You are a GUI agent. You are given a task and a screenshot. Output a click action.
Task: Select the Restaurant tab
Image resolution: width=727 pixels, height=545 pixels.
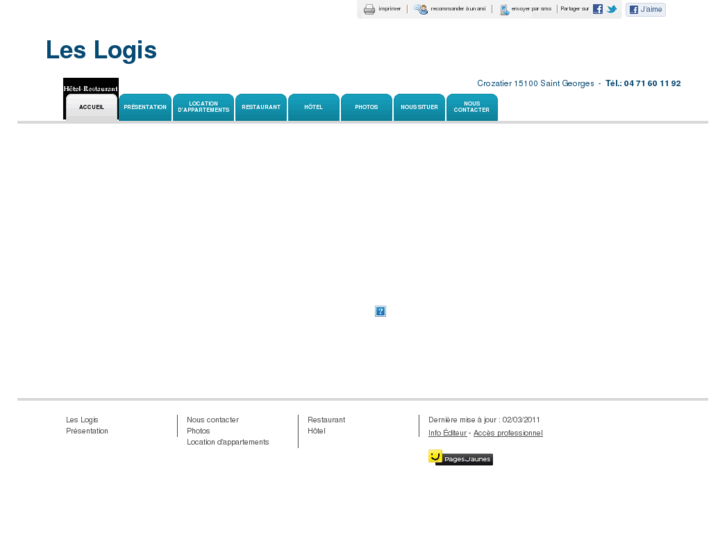[x=261, y=107]
